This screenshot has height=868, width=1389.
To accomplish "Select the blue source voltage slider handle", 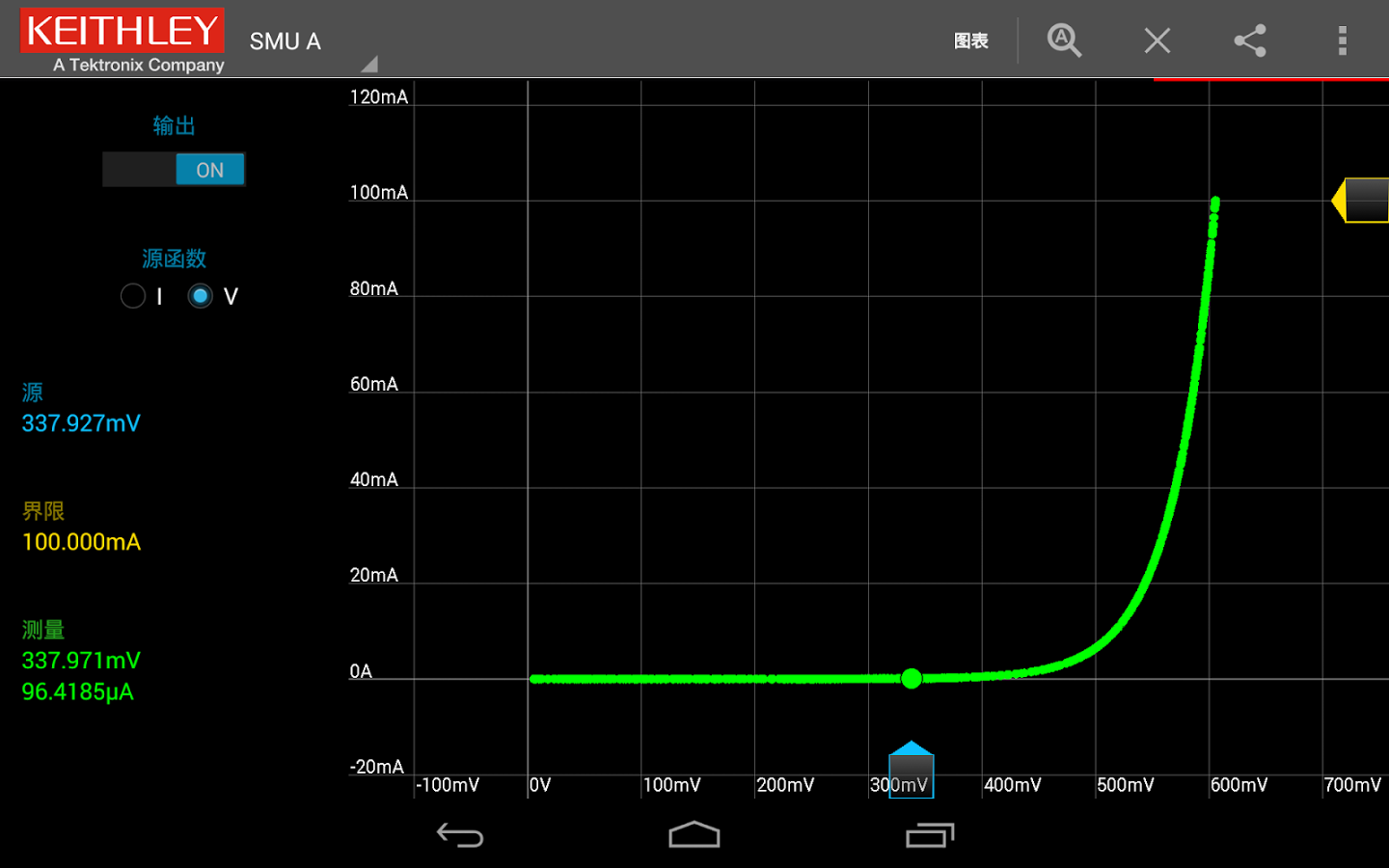I will point(911,769).
